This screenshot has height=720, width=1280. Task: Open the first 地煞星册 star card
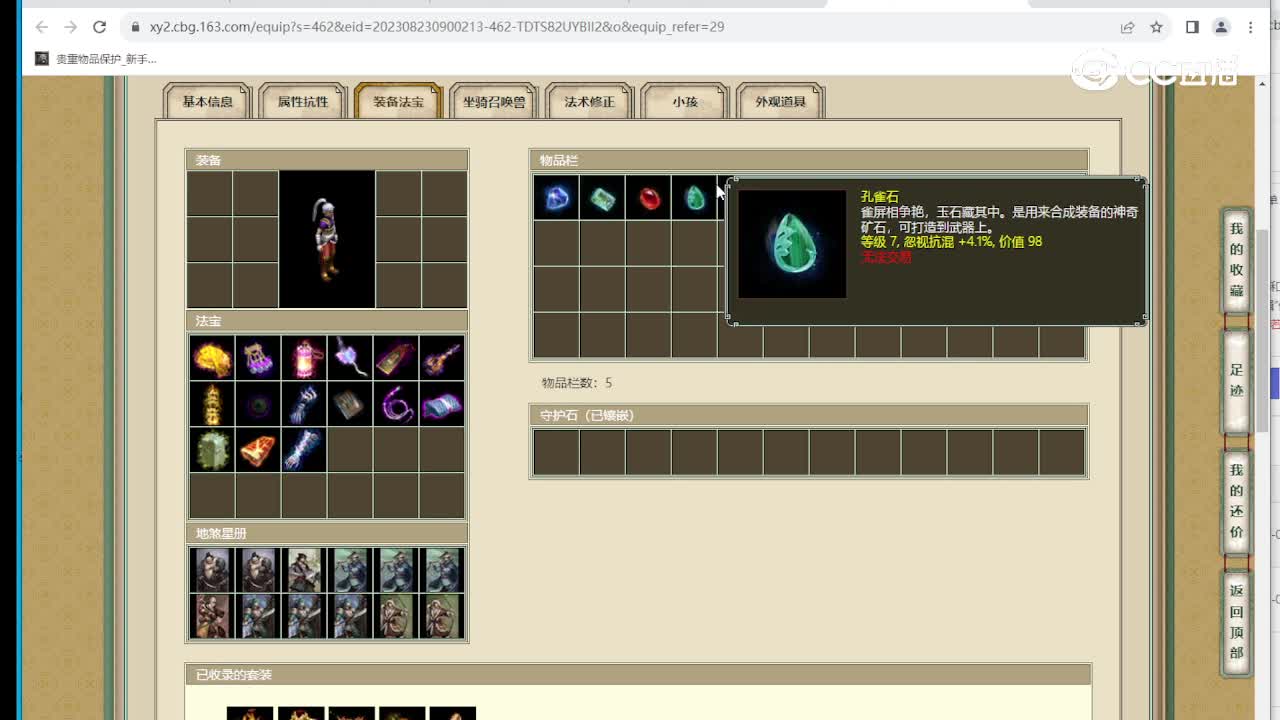click(x=212, y=570)
